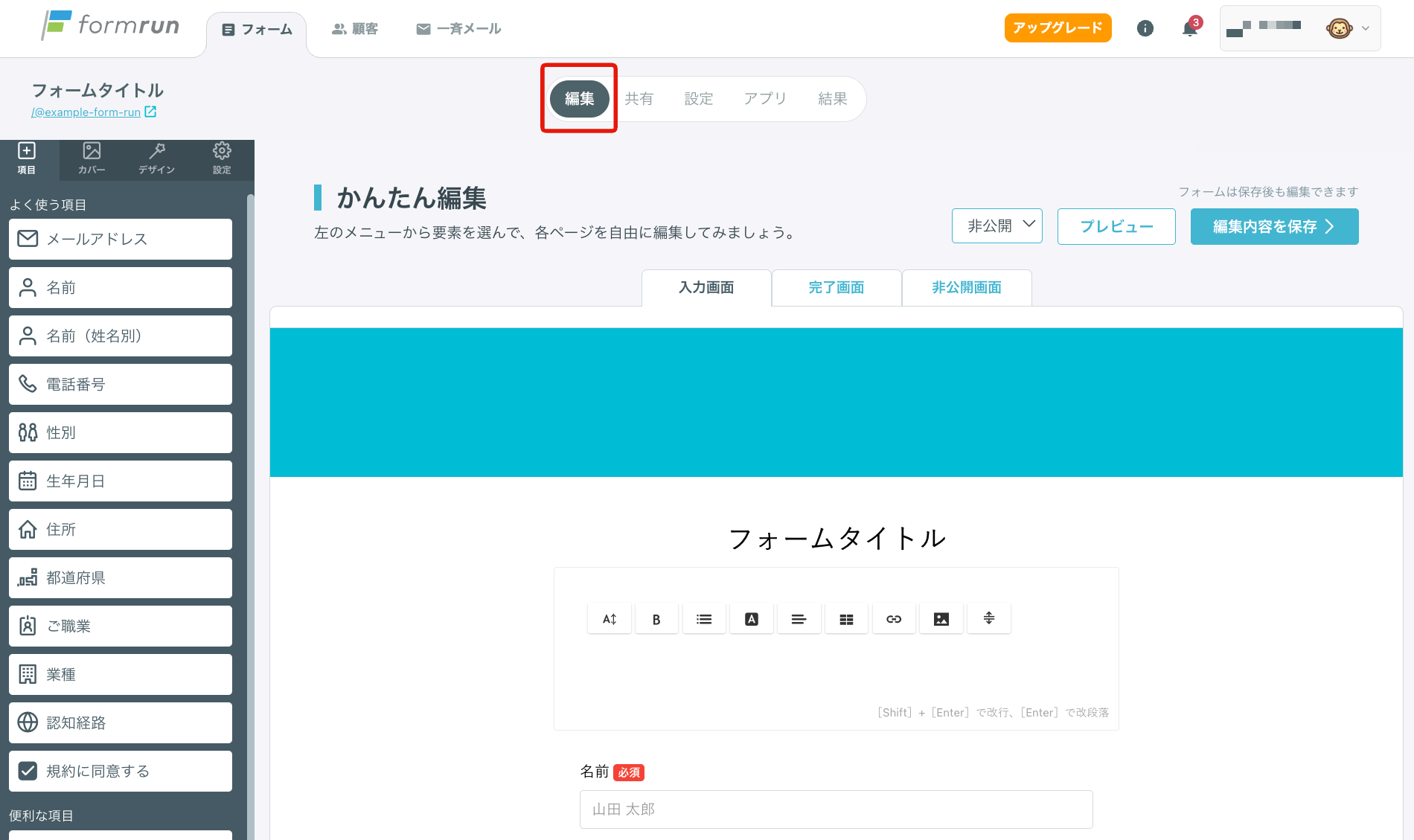This screenshot has height=840, width=1414.
Task: Open text alignment tool
Action: 799,619
